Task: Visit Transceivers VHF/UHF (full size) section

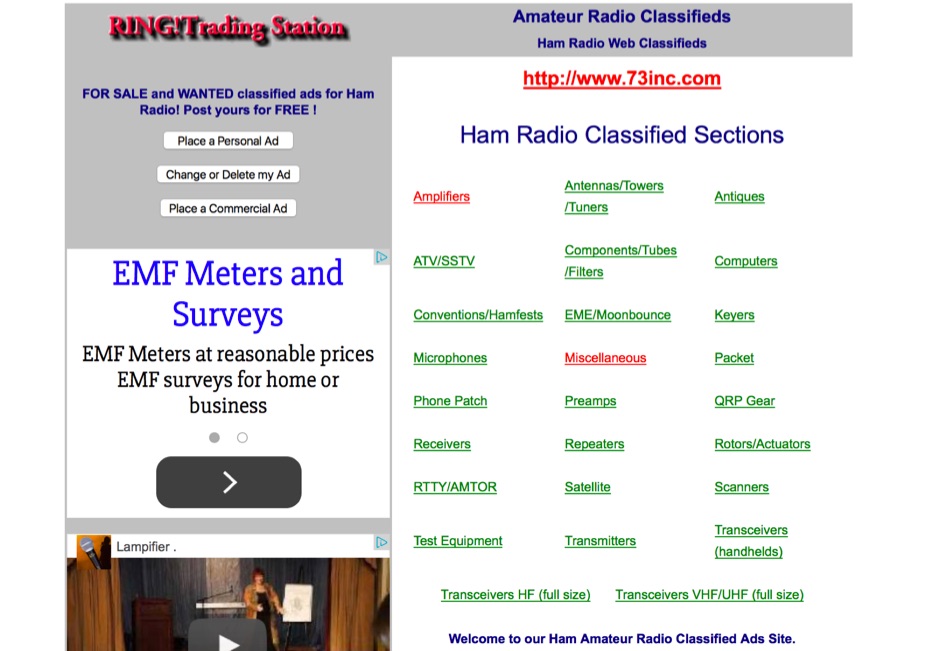Action: [x=709, y=595]
